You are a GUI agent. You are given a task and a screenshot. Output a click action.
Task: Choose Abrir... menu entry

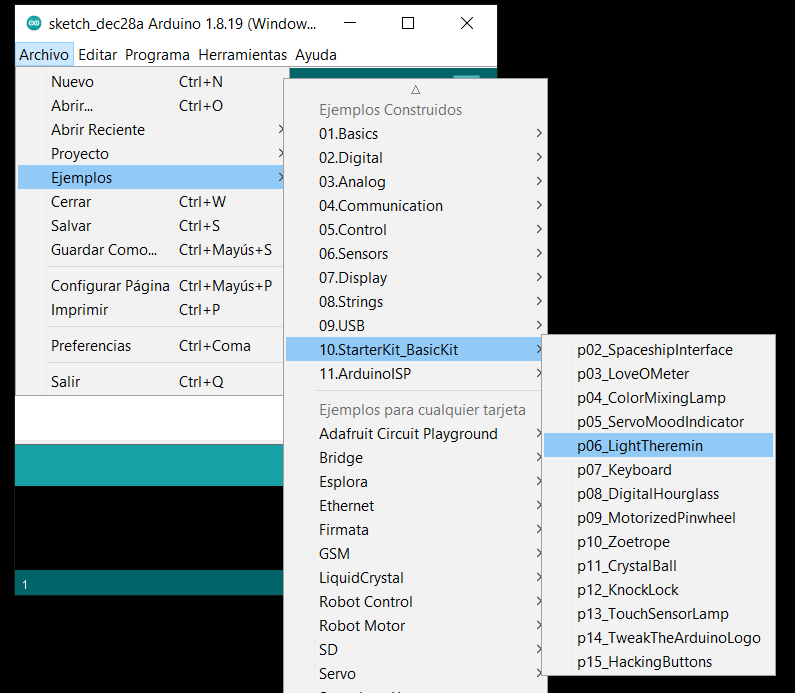click(150, 105)
